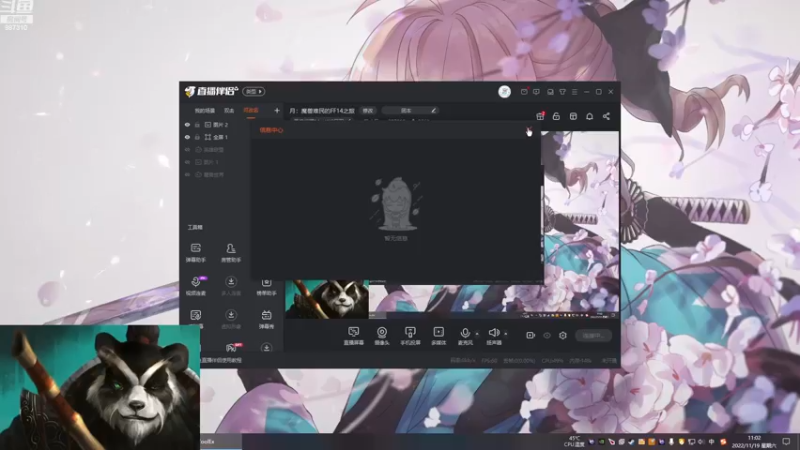Screen dimensions: 800x450
Task: Start recording with the record icon
Action: click(x=531, y=335)
